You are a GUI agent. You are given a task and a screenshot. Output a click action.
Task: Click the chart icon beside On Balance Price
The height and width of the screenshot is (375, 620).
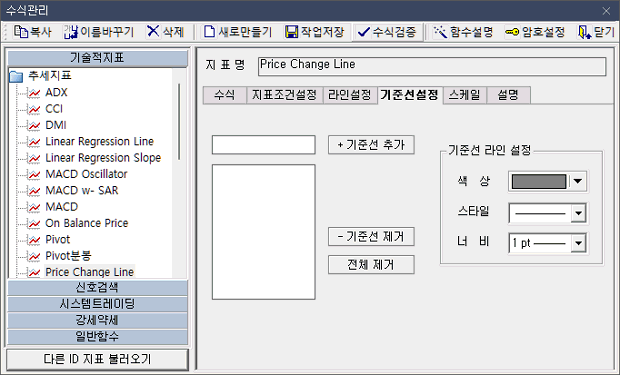34,223
